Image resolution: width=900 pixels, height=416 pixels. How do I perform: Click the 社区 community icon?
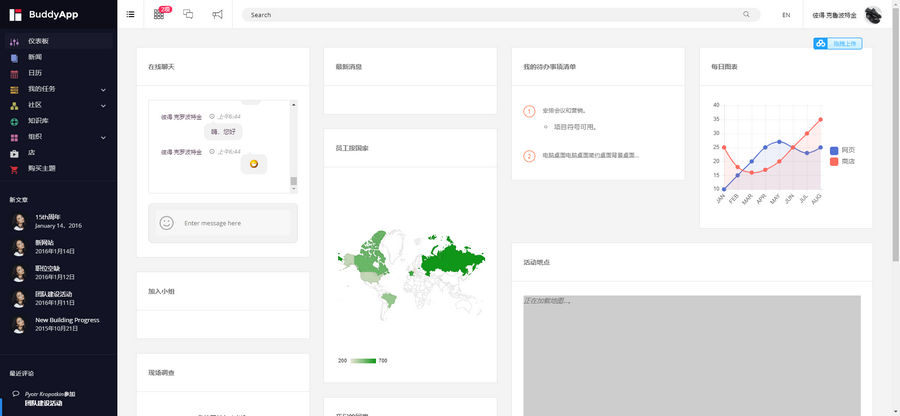coord(14,106)
